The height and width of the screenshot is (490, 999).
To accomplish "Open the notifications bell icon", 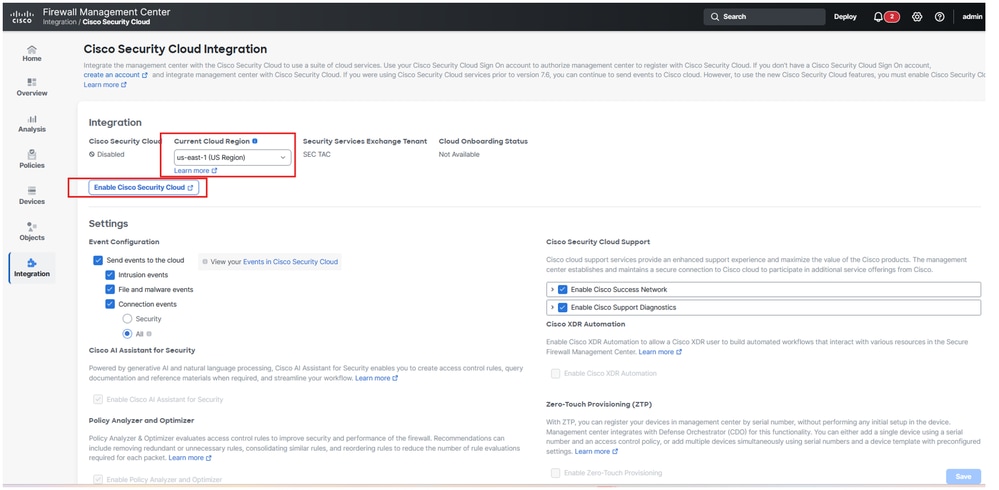I will (878, 17).
